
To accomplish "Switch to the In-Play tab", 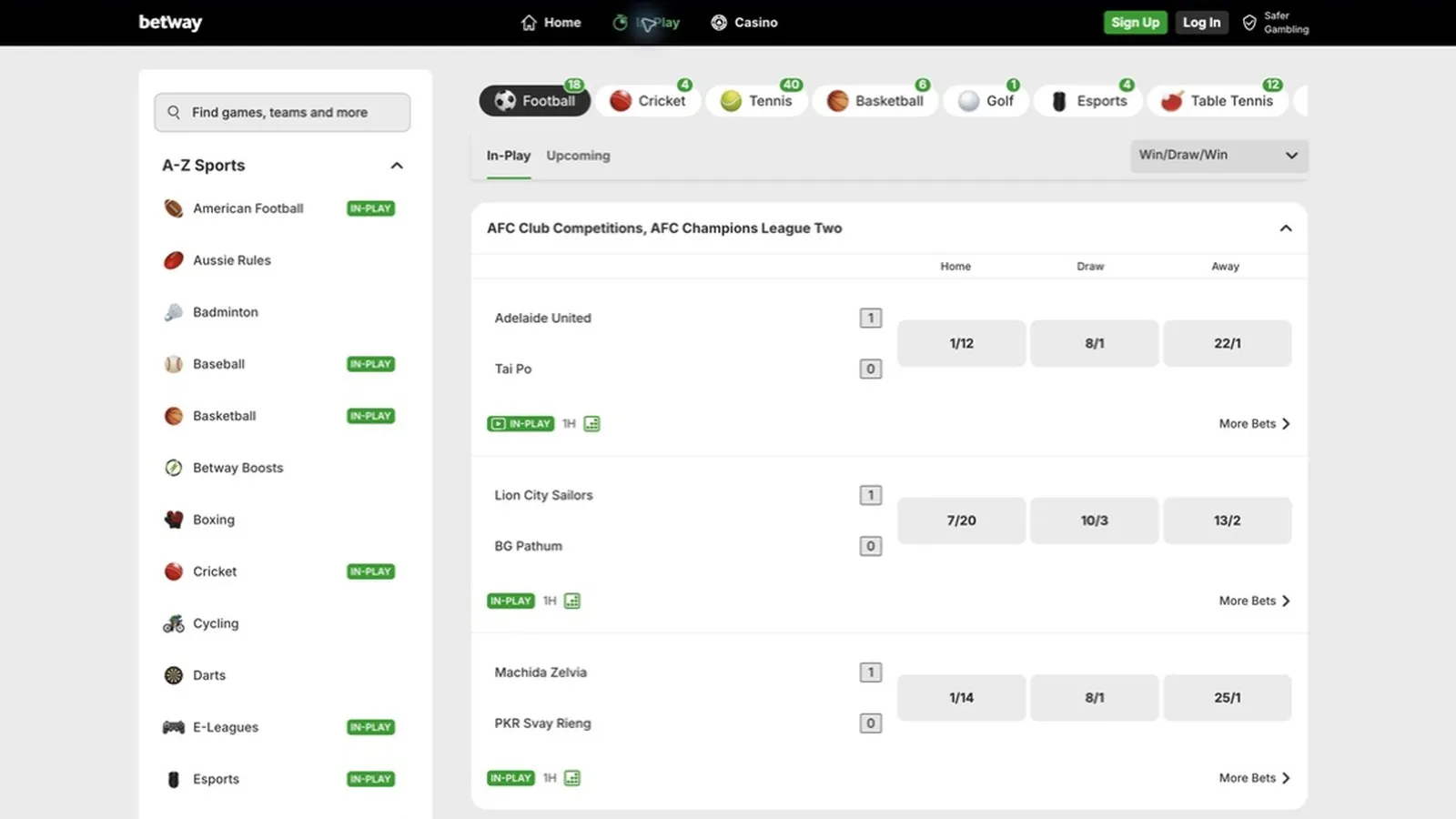I will coord(509,156).
